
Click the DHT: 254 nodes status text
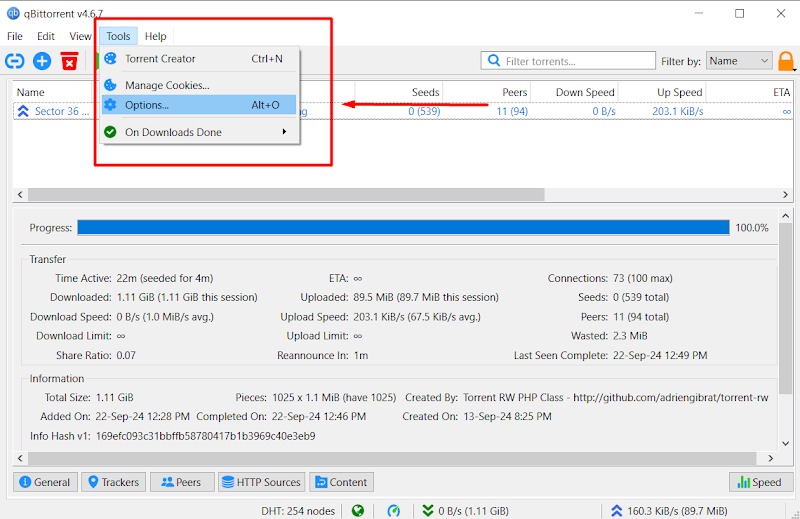(298, 511)
